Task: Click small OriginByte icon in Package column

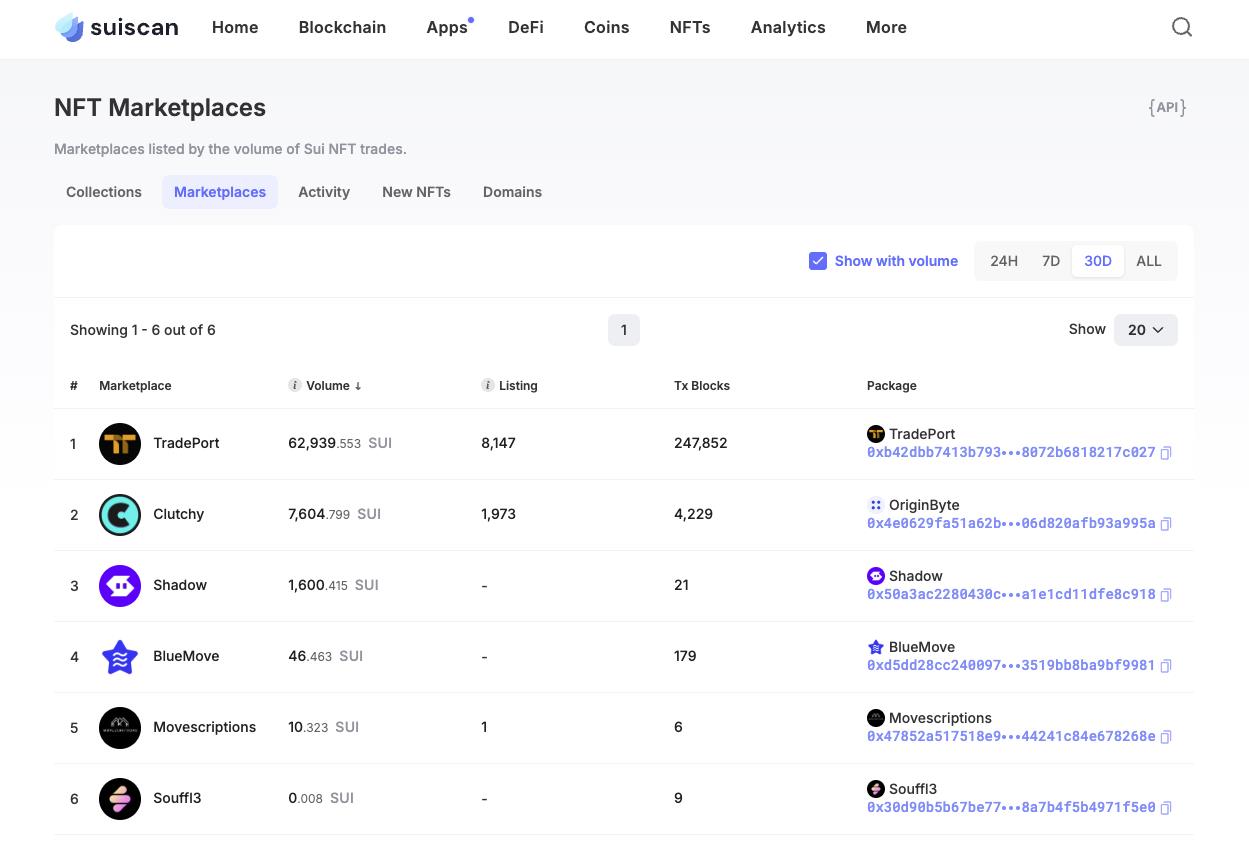Action: [x=876, y=505]
